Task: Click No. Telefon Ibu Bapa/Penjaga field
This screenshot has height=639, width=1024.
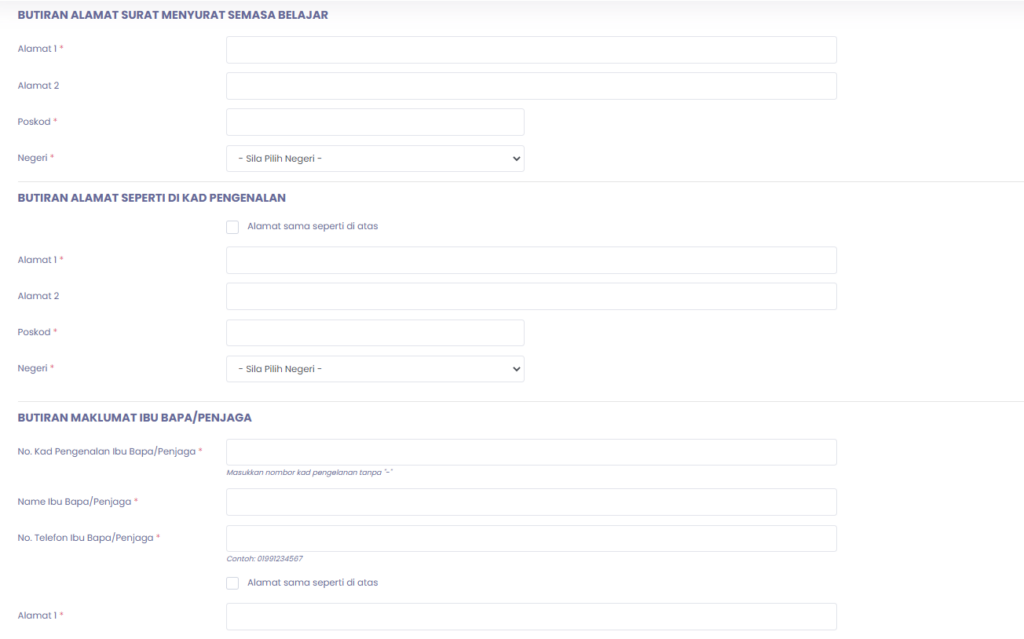Action: click(x=531, y=538)
